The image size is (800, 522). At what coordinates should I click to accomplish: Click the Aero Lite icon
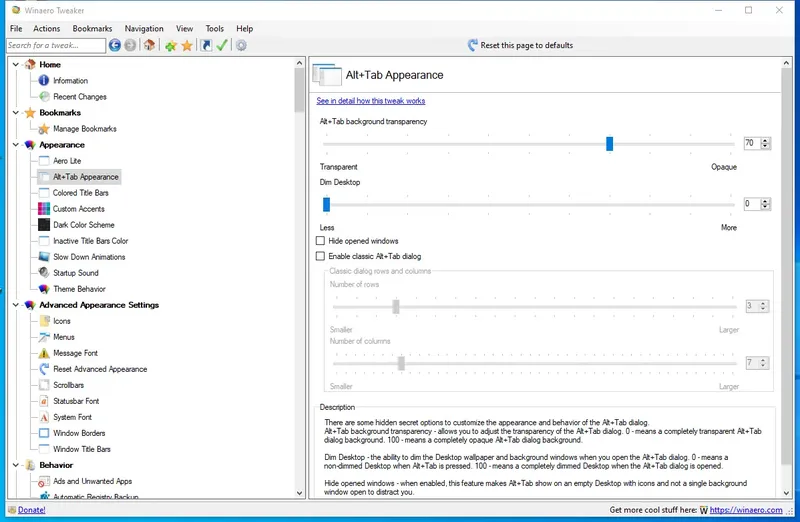coord(44,161)
